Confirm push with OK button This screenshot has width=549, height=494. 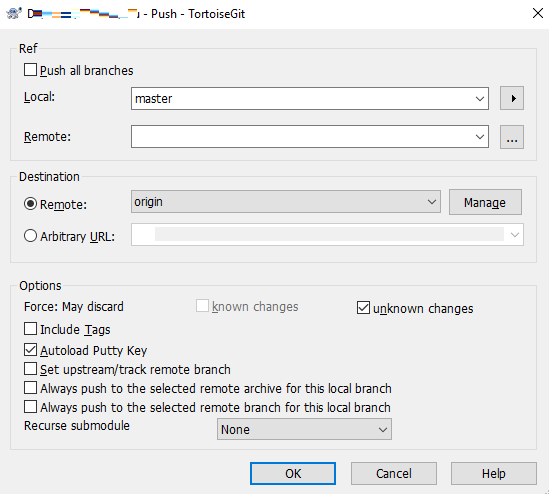pyautogui.click(x=293, y=473)
